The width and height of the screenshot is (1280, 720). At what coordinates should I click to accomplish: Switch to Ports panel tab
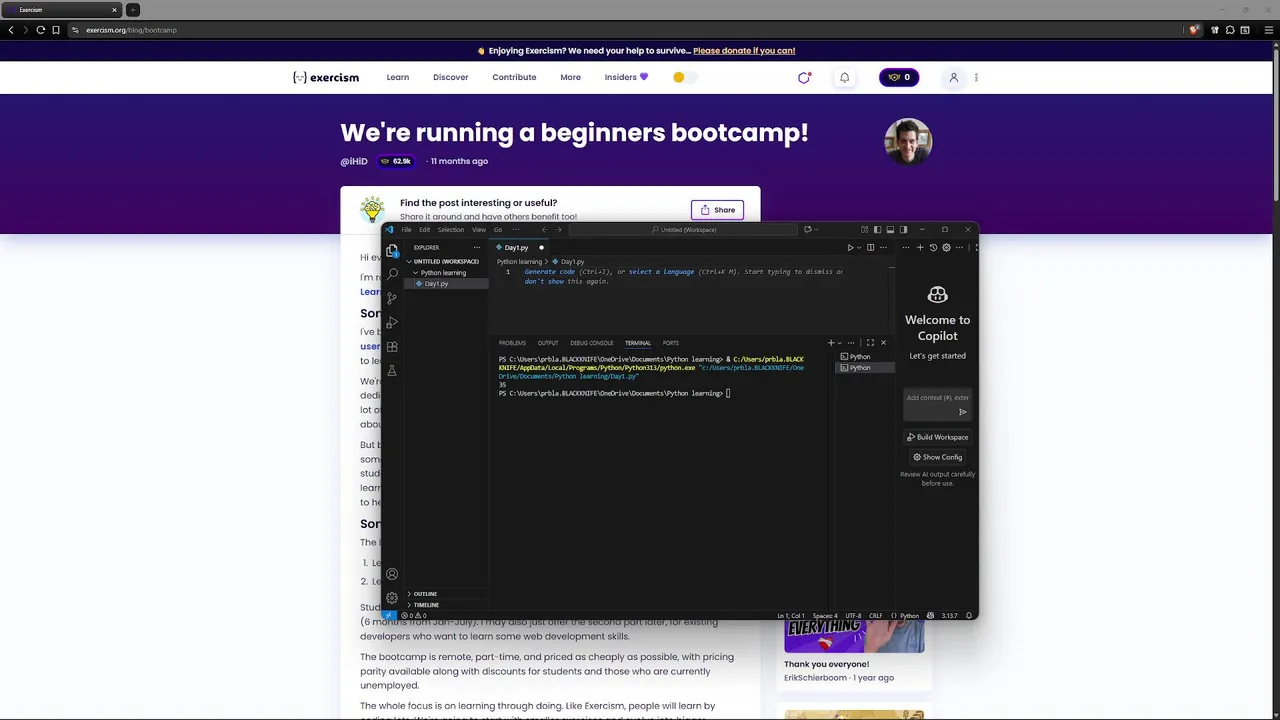coord(670,343)
